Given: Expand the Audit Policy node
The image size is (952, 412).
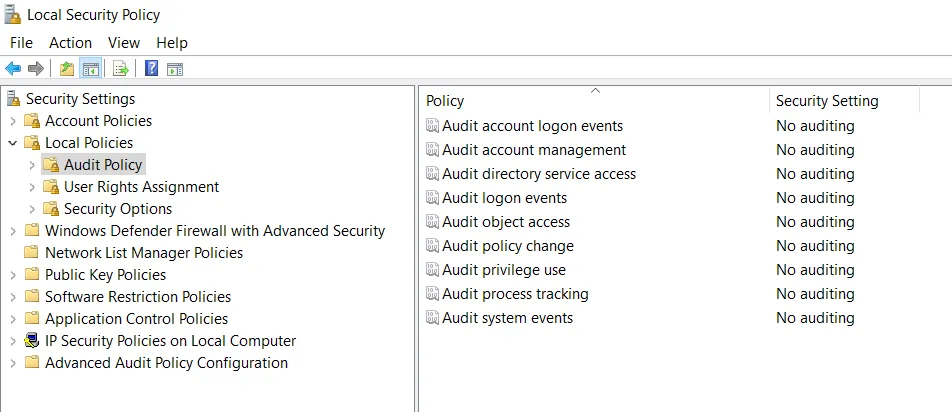Looking at the screenshot, I should [x=32, y=165].
